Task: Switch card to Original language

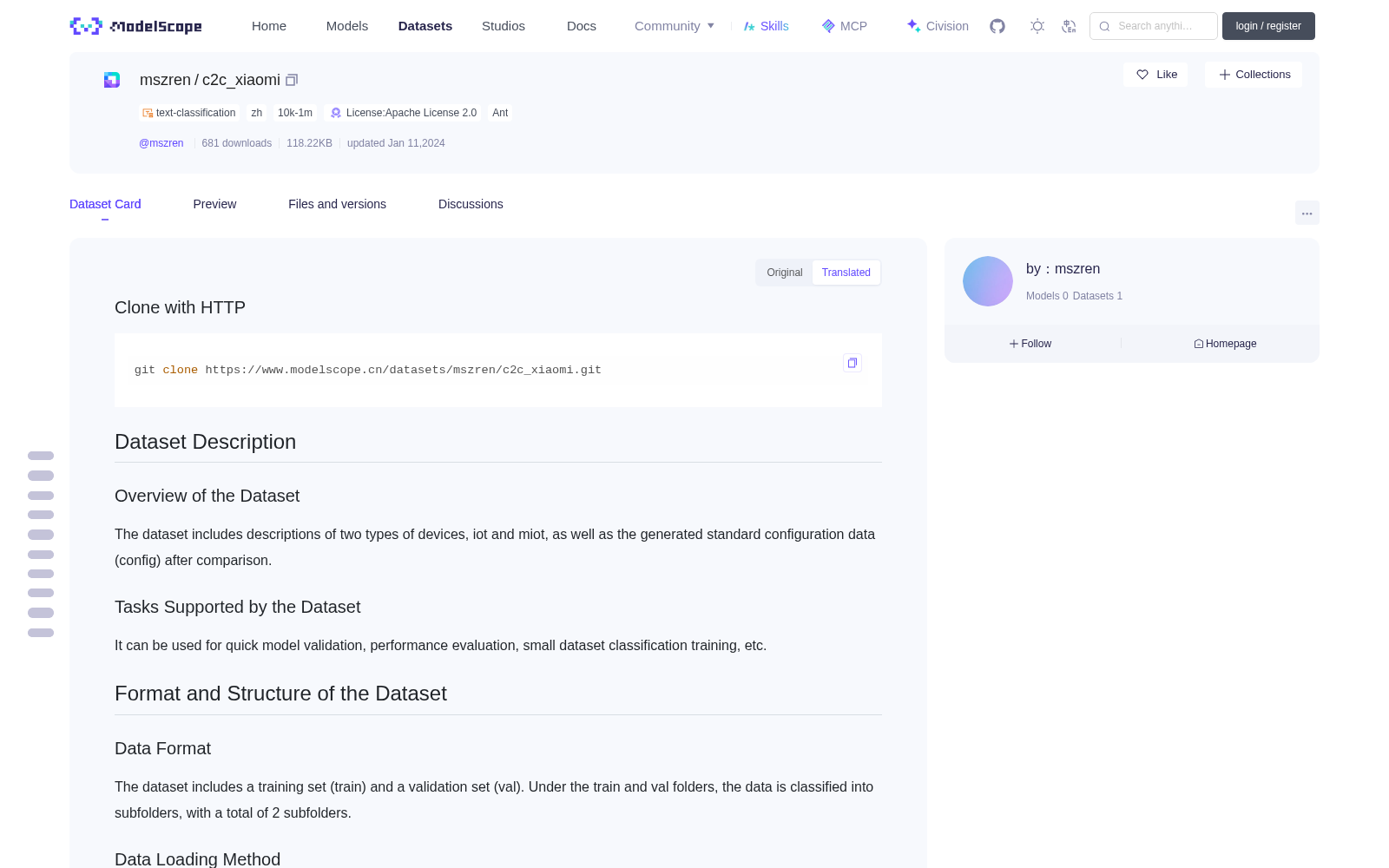Action: (785, 273)
